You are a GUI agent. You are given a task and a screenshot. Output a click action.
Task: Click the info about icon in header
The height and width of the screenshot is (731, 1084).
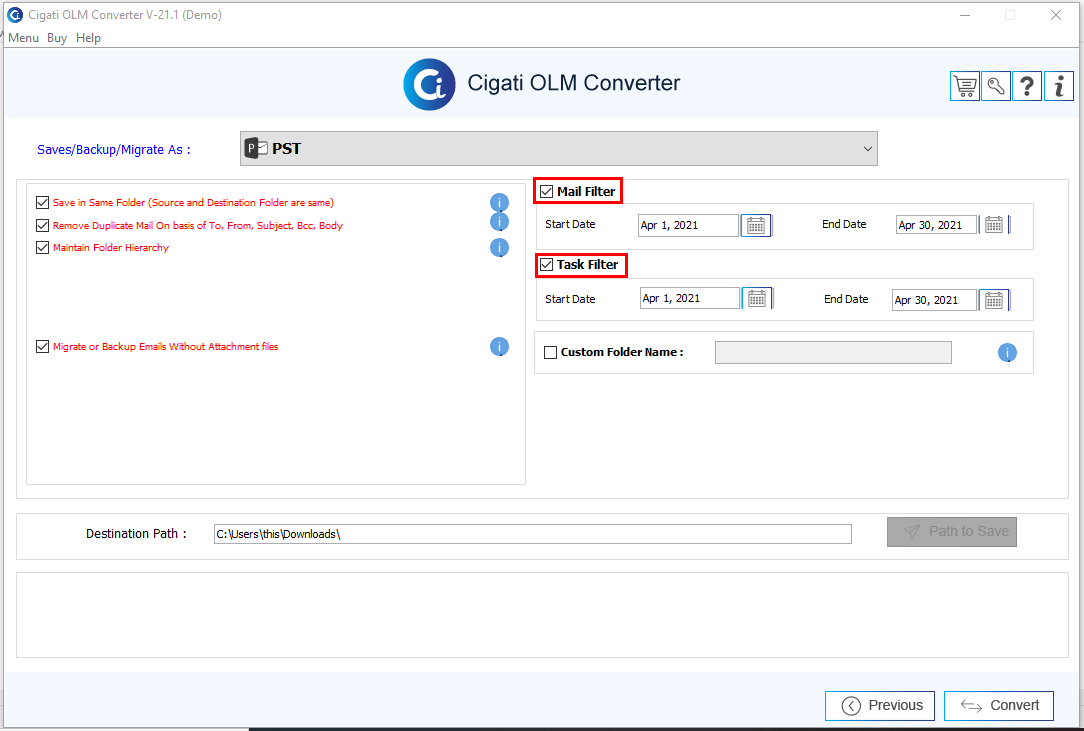(x=1058, y=86)
